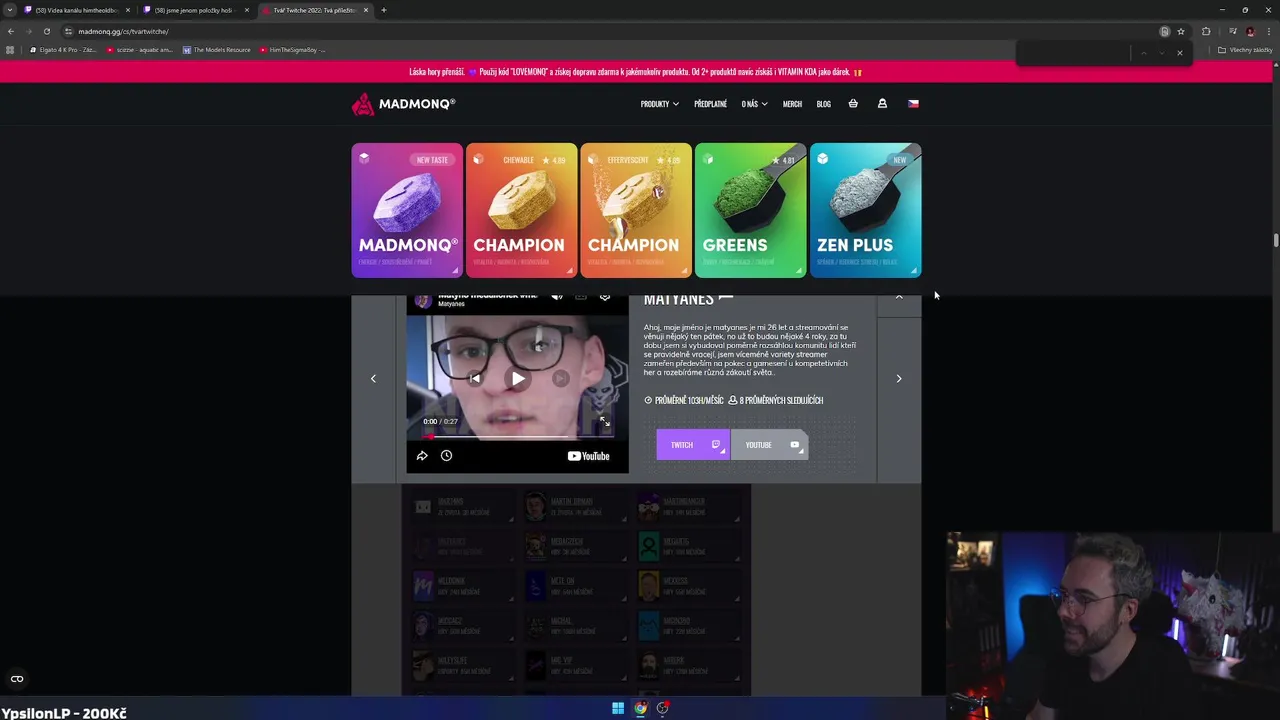Enter fullscreen in video player
1280x720 pixels.
[604, 422]
